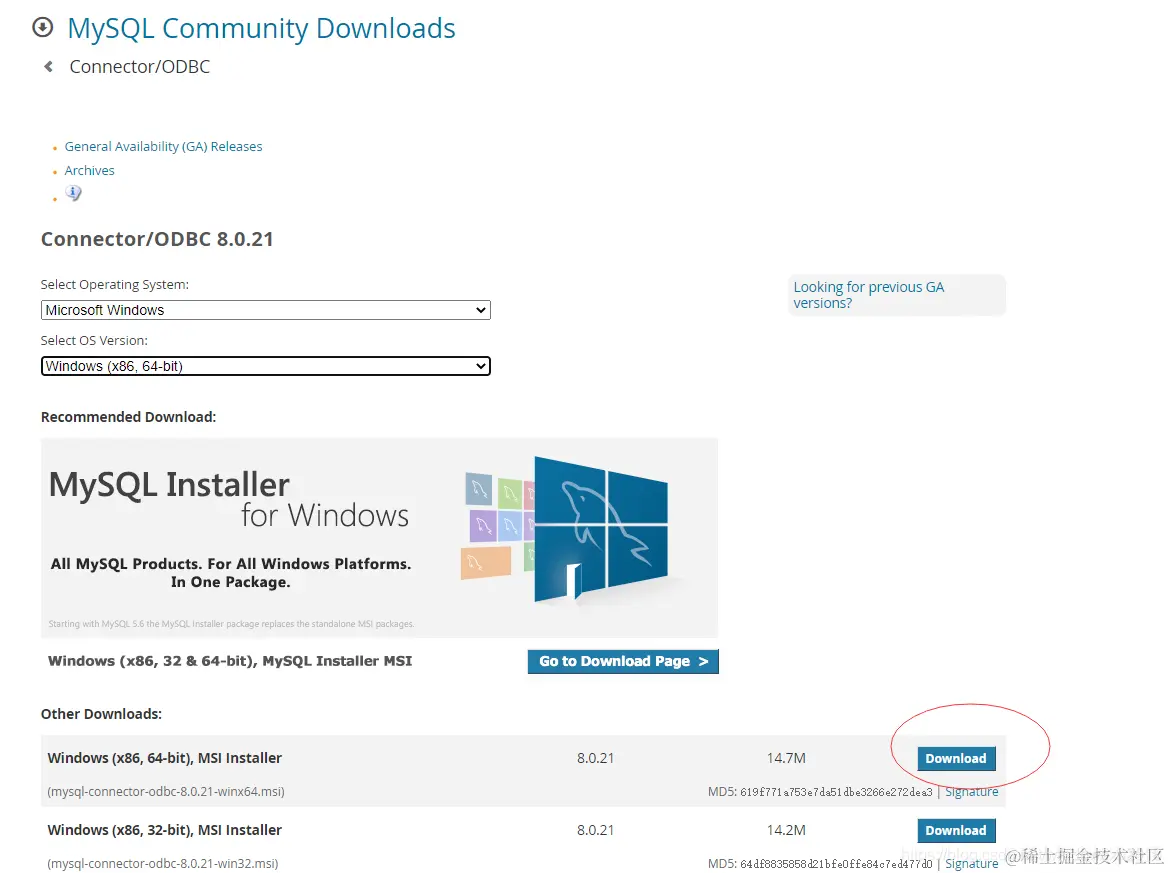Open the Select Operating System dropdown

click(266, 310)
